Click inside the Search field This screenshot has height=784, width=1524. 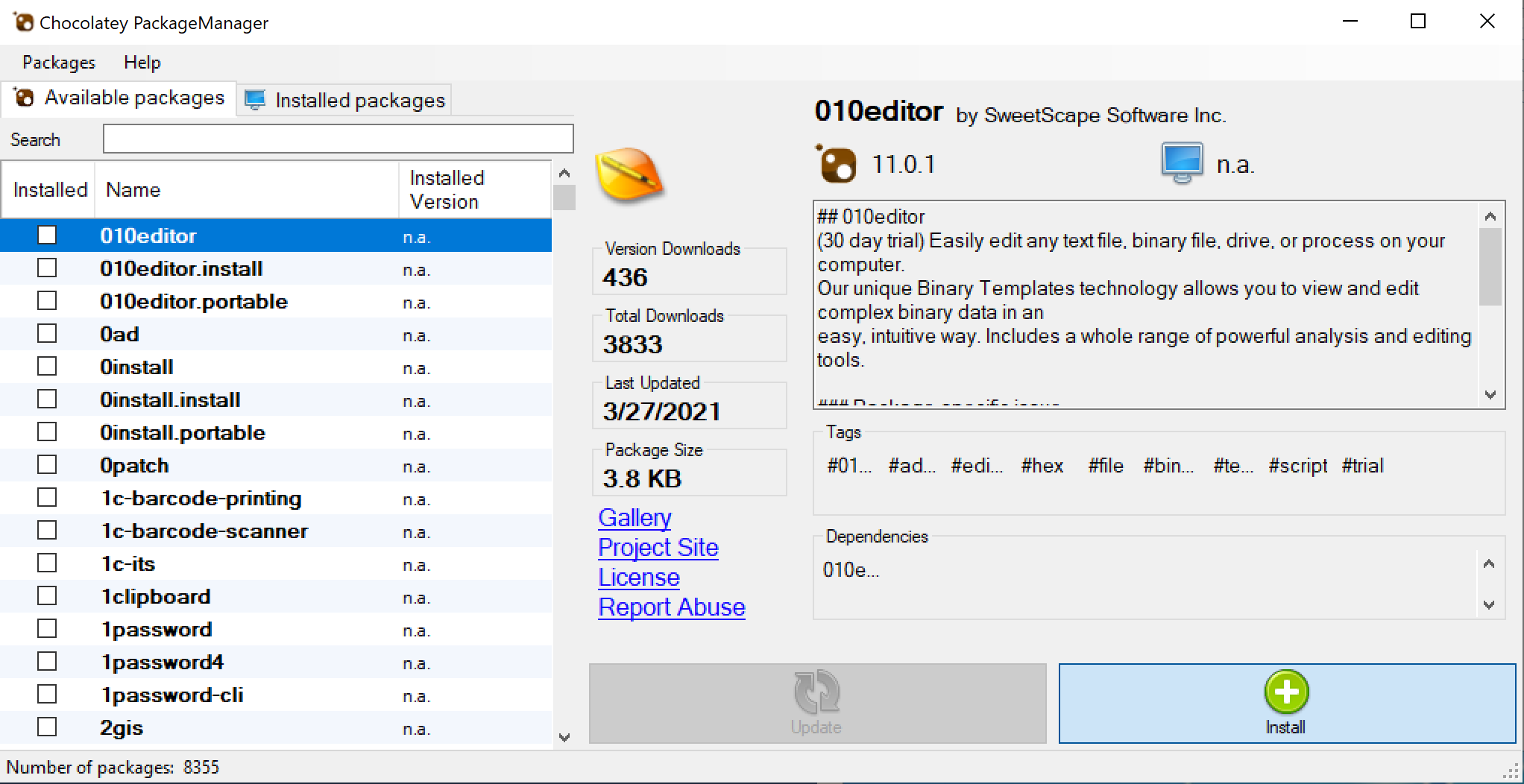[x=338, y=139]
